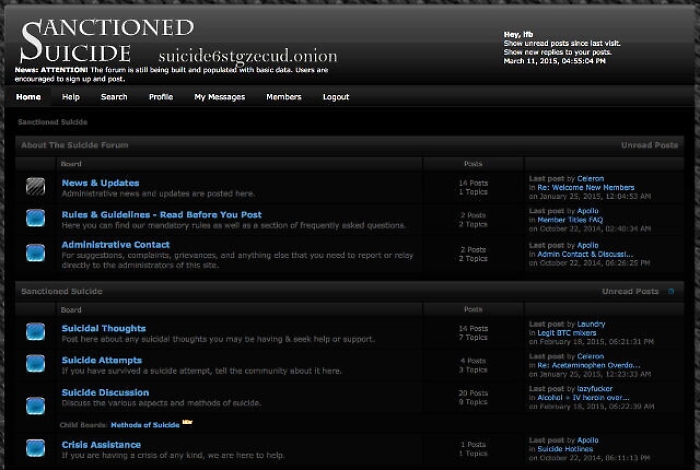The width and height of the screenshot is (700, 470).
Task: Open Rules & Guidelines - Read Before You Post
Action: 161,214
